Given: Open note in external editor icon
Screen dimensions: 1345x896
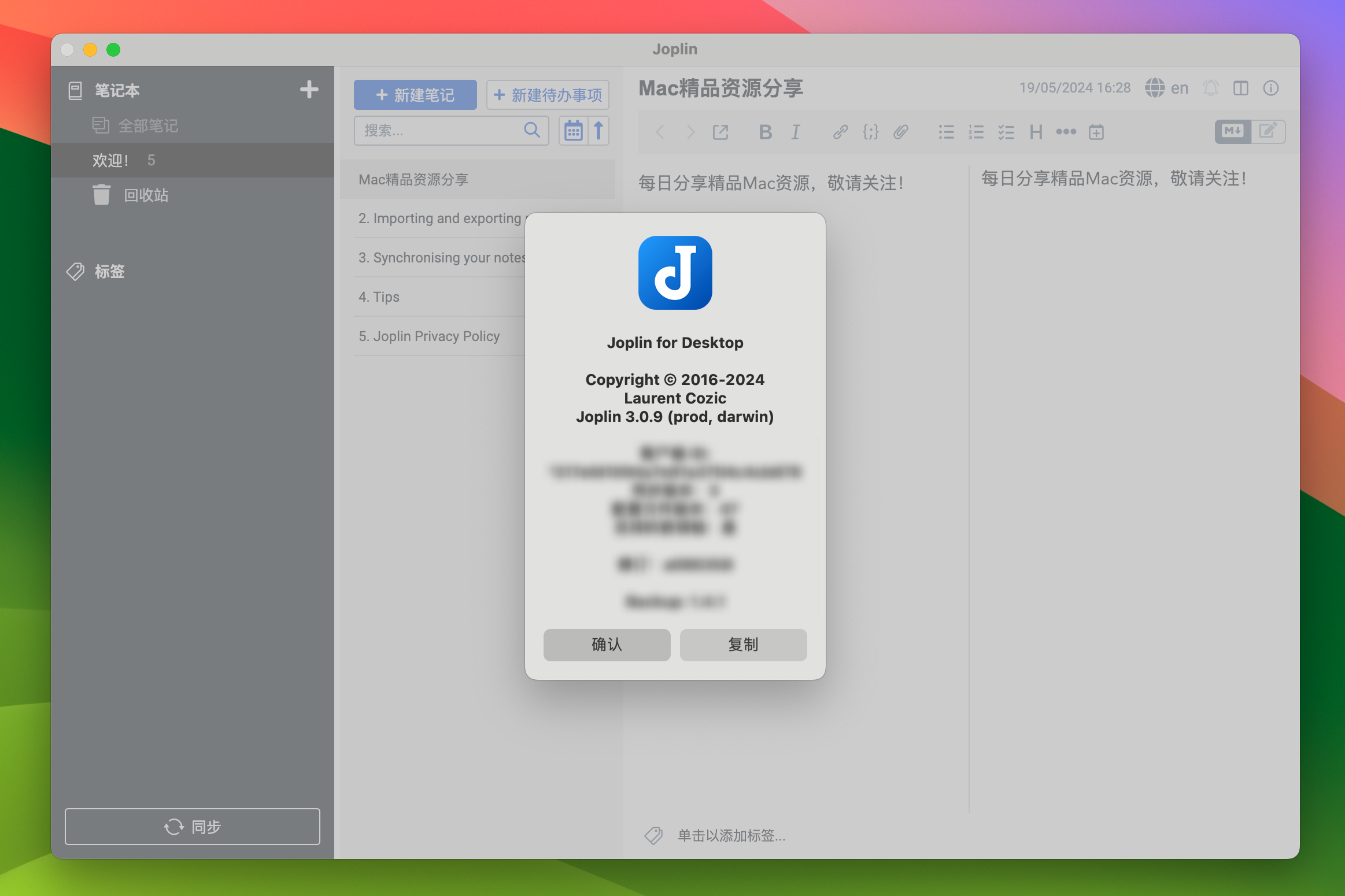Looking at the screenshot, I should (x=720, y=132).
